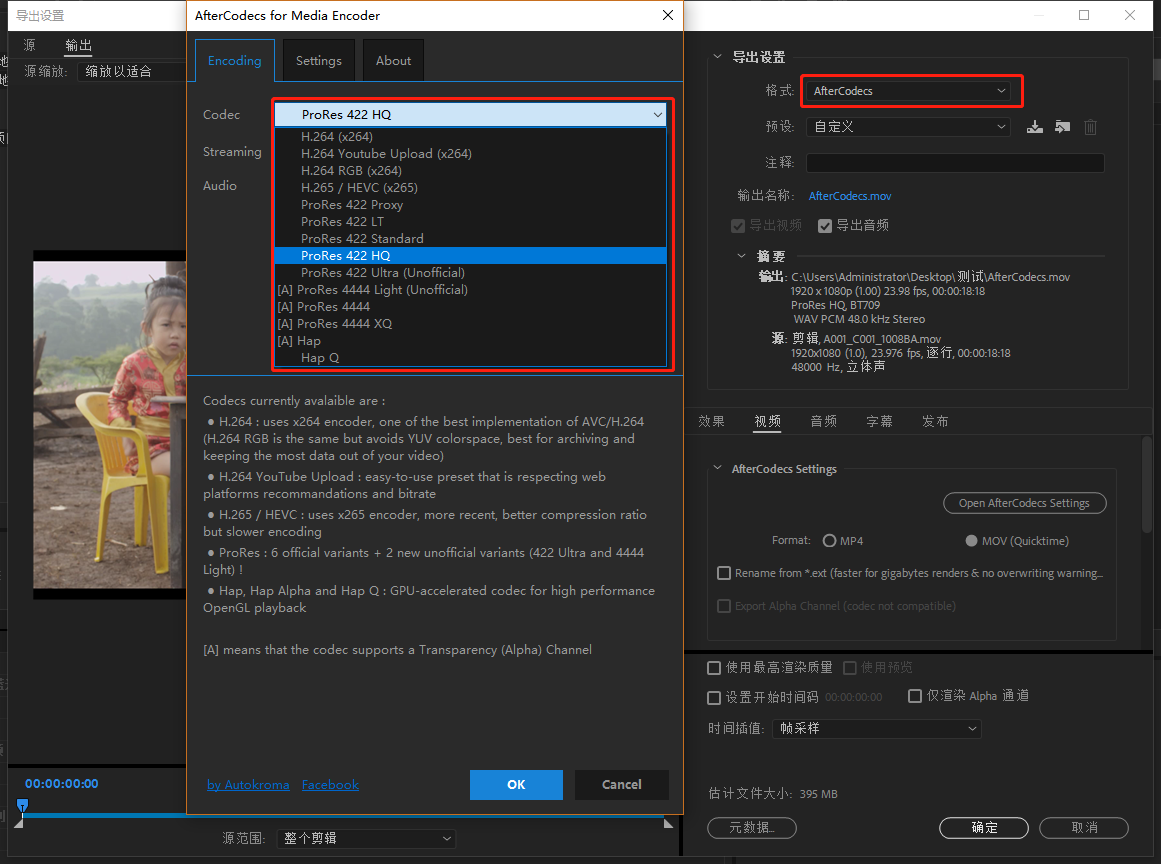
Task: Enable 使用最高渲染质量 checkbox
Action: coord(715,667)
